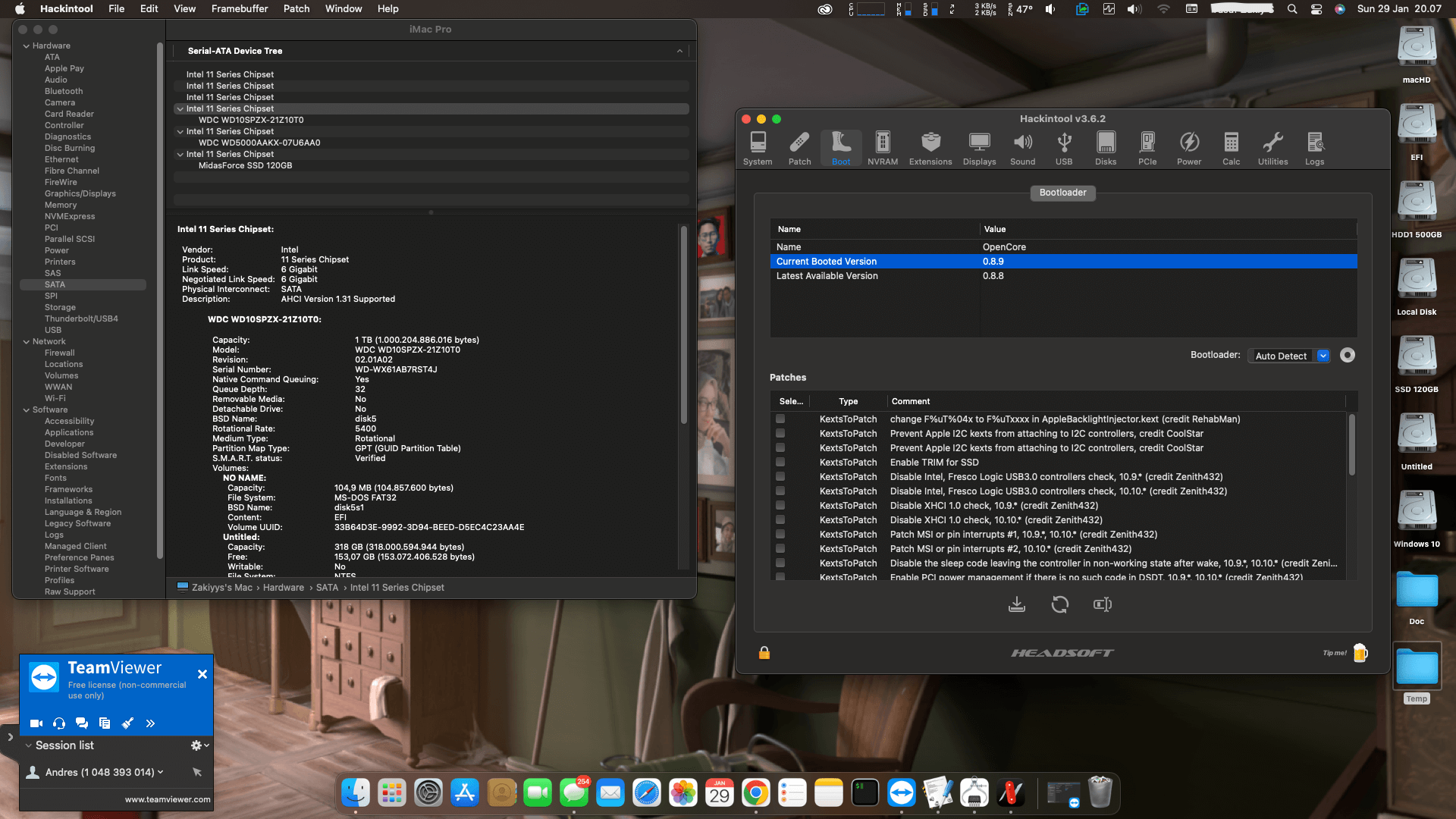The image size is (1456, 819).
Task: Click the sidebar scrollbar in System Information
Action: tap(159, 301)
